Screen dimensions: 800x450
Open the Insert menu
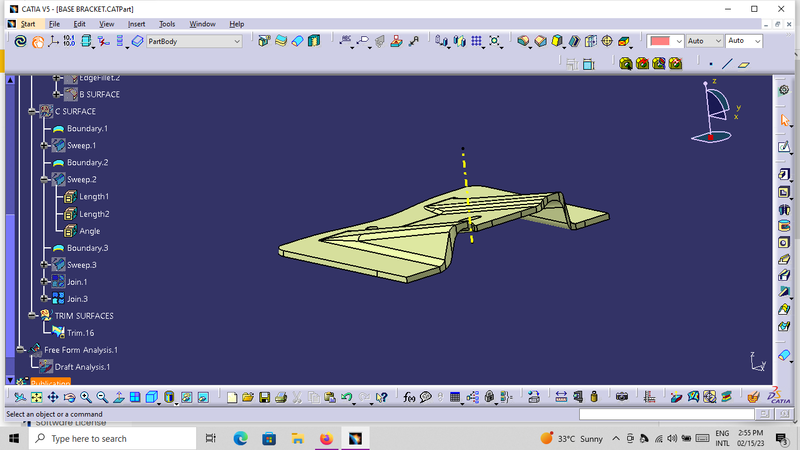(x=136, y=24)
